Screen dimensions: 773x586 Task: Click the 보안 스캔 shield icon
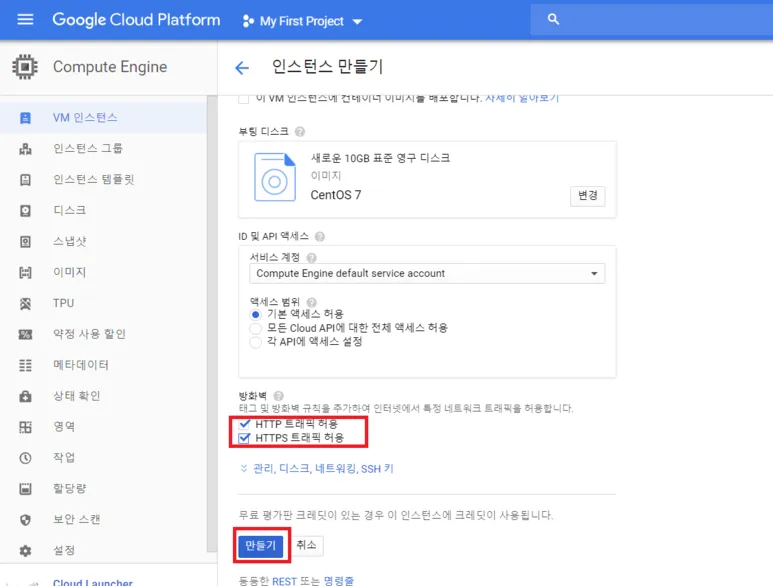[25, 519]
